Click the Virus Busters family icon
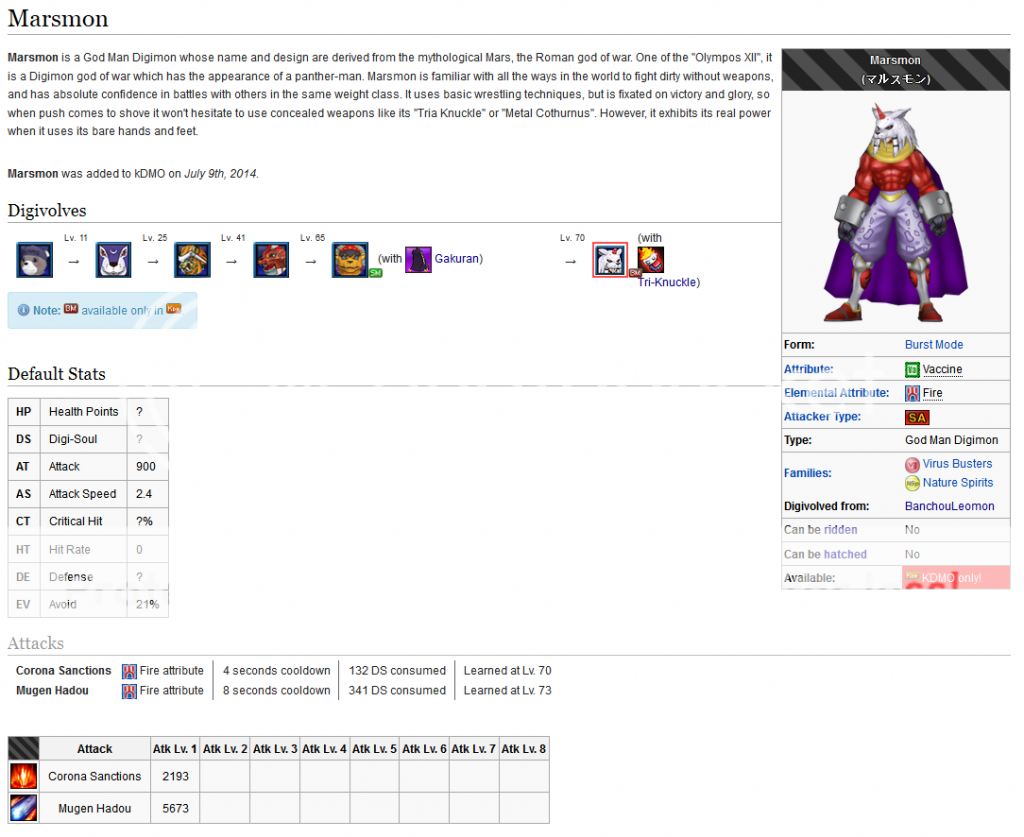The width and height of the screenshot is (1024, 837). tap(912, 464)
